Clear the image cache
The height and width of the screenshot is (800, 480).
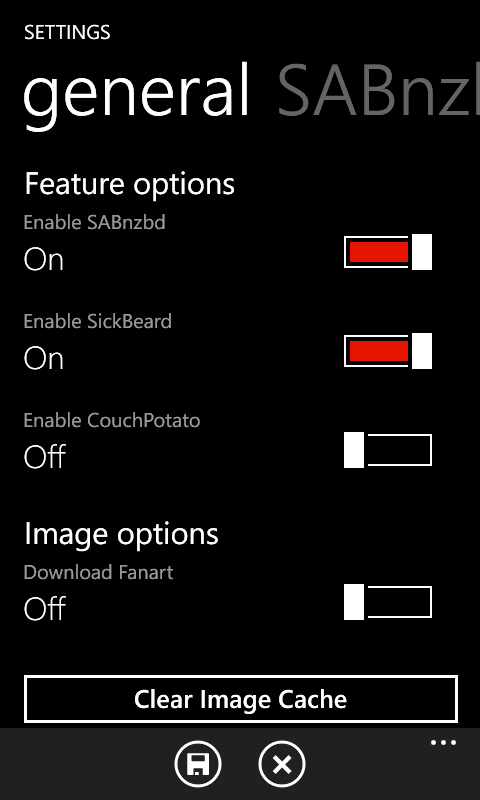click(241, 698)
